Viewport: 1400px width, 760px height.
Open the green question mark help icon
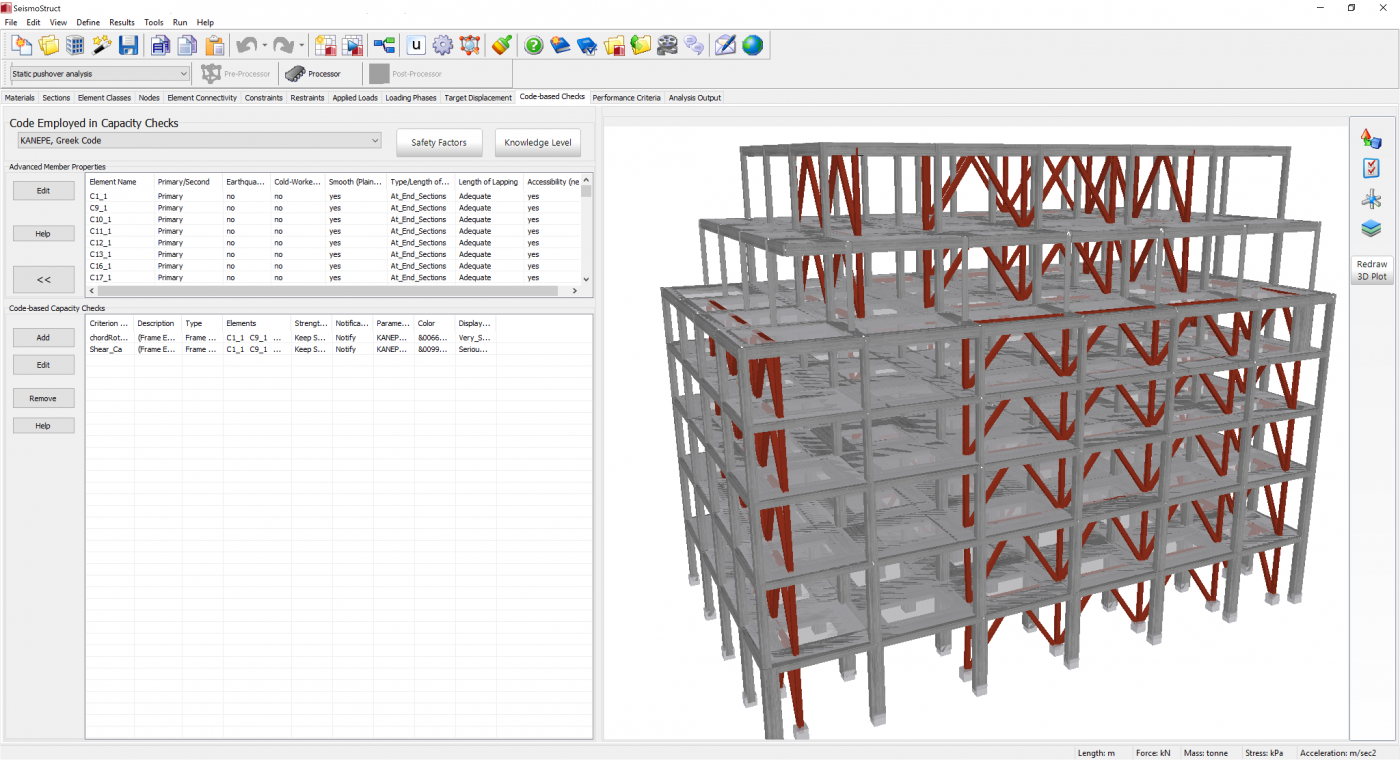[534, 45]
